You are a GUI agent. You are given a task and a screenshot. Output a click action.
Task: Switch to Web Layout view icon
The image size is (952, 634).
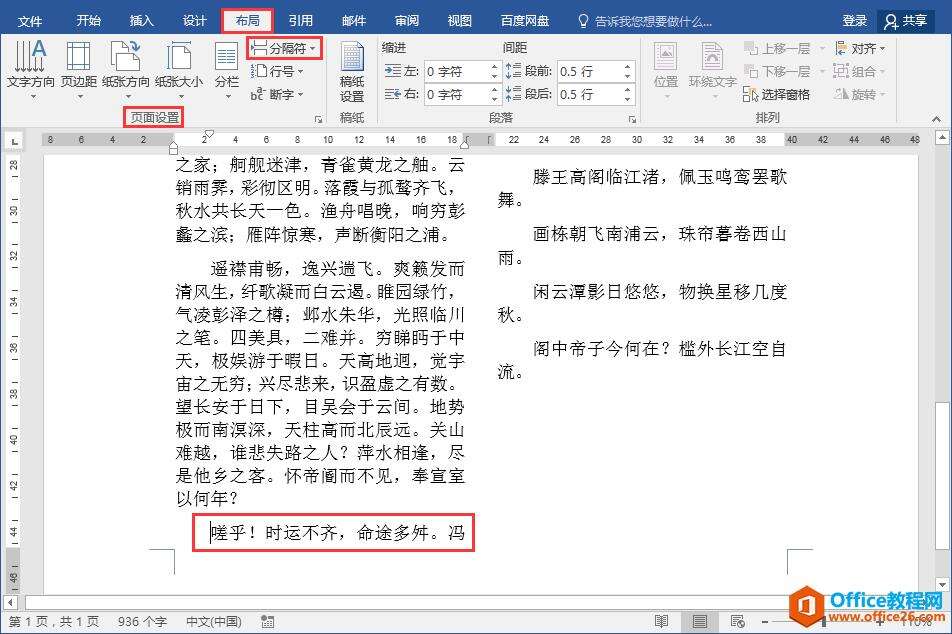click(x=738, y=621)
